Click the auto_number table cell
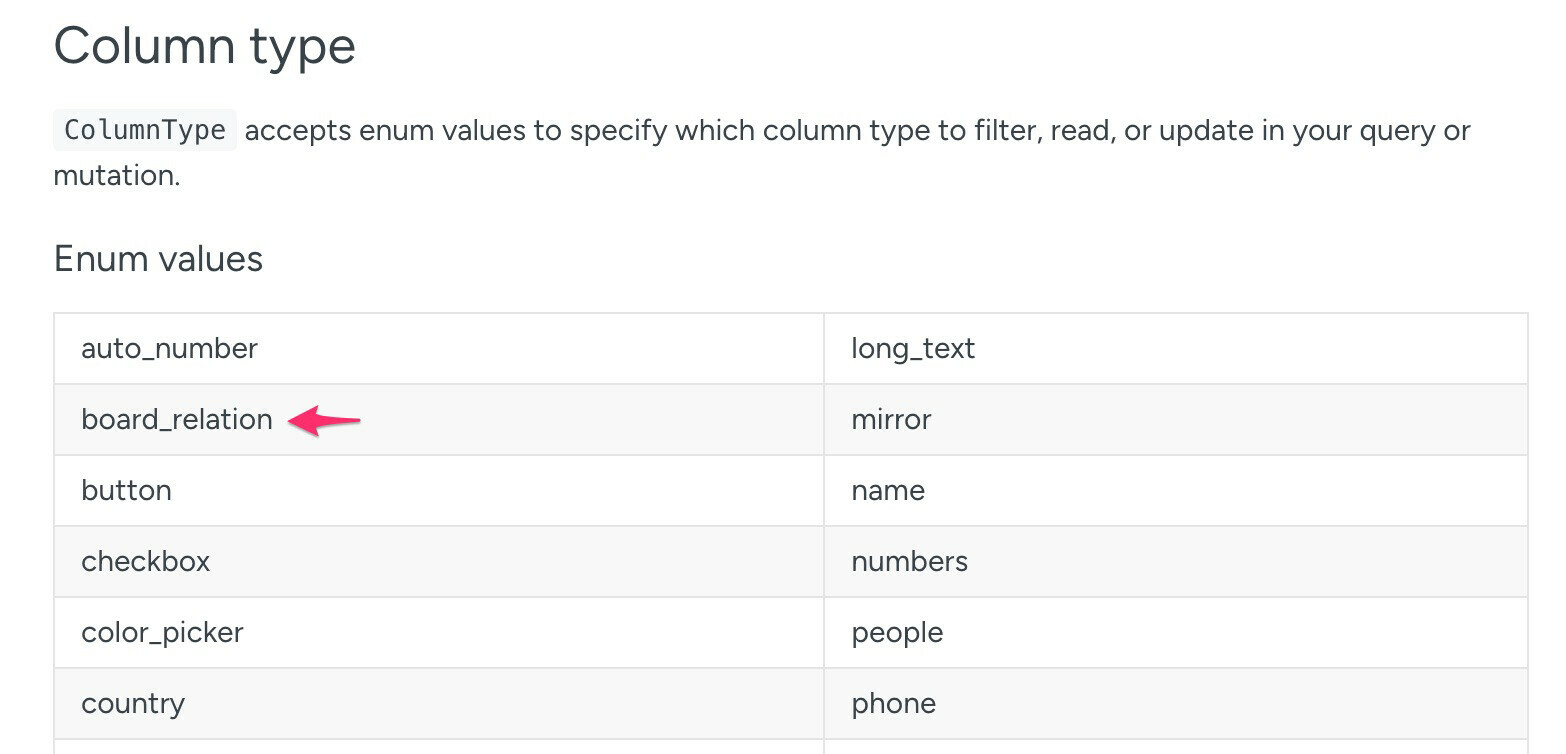Image resolution: width=1566 pixels, height=754 pixels. [439, 348]
